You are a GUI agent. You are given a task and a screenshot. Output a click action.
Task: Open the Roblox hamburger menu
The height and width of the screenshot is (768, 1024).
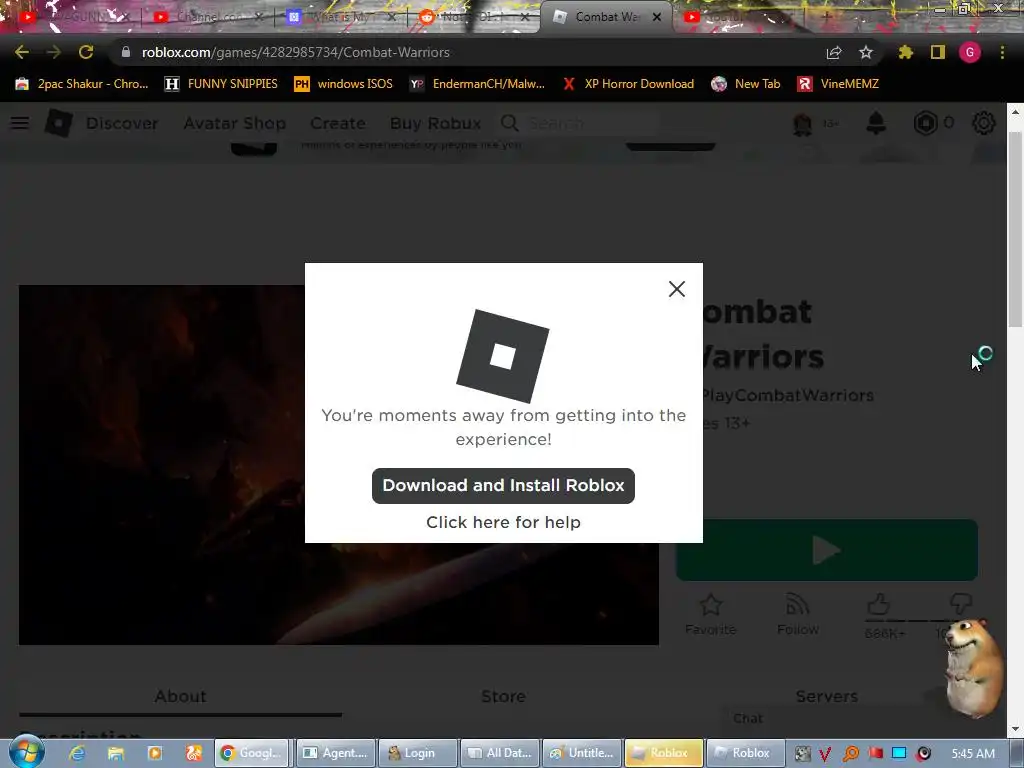(20, 123)
